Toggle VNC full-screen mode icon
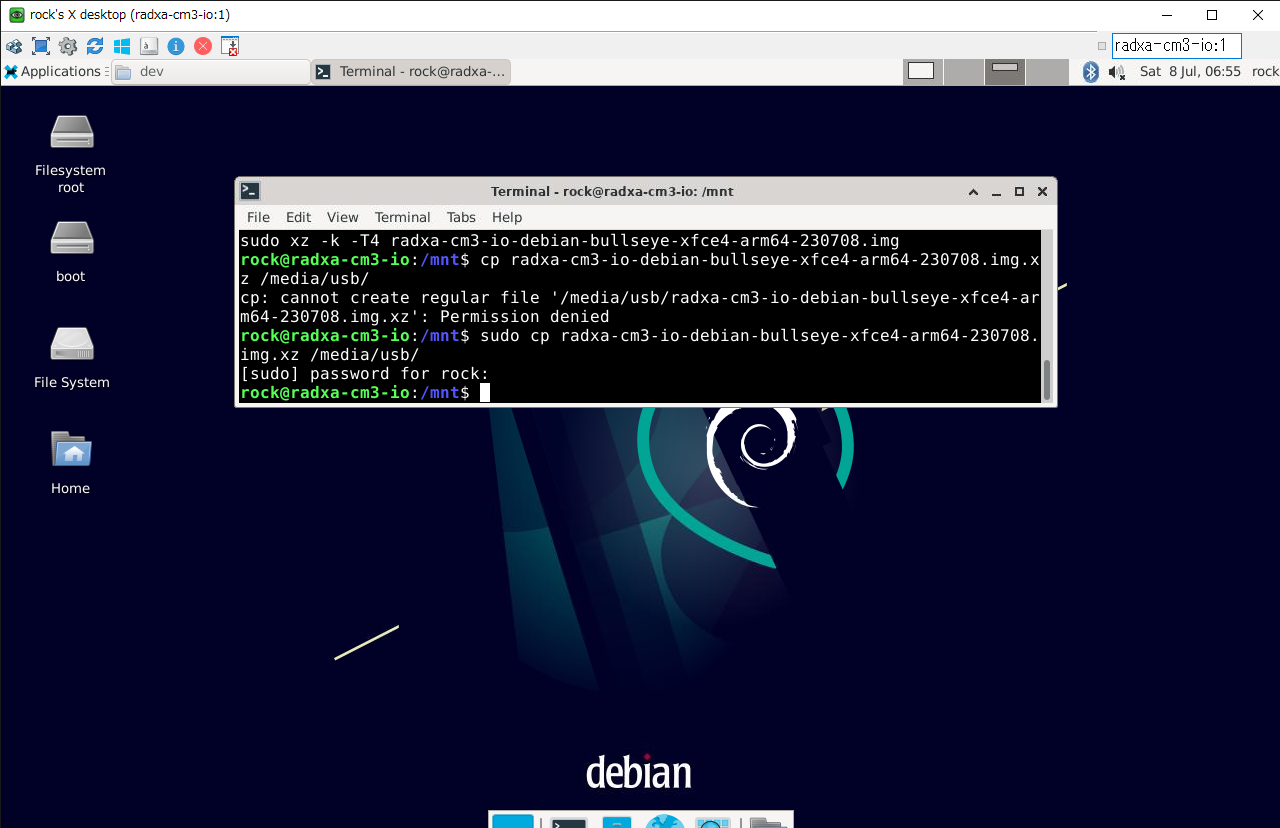 tap(41, 46)
